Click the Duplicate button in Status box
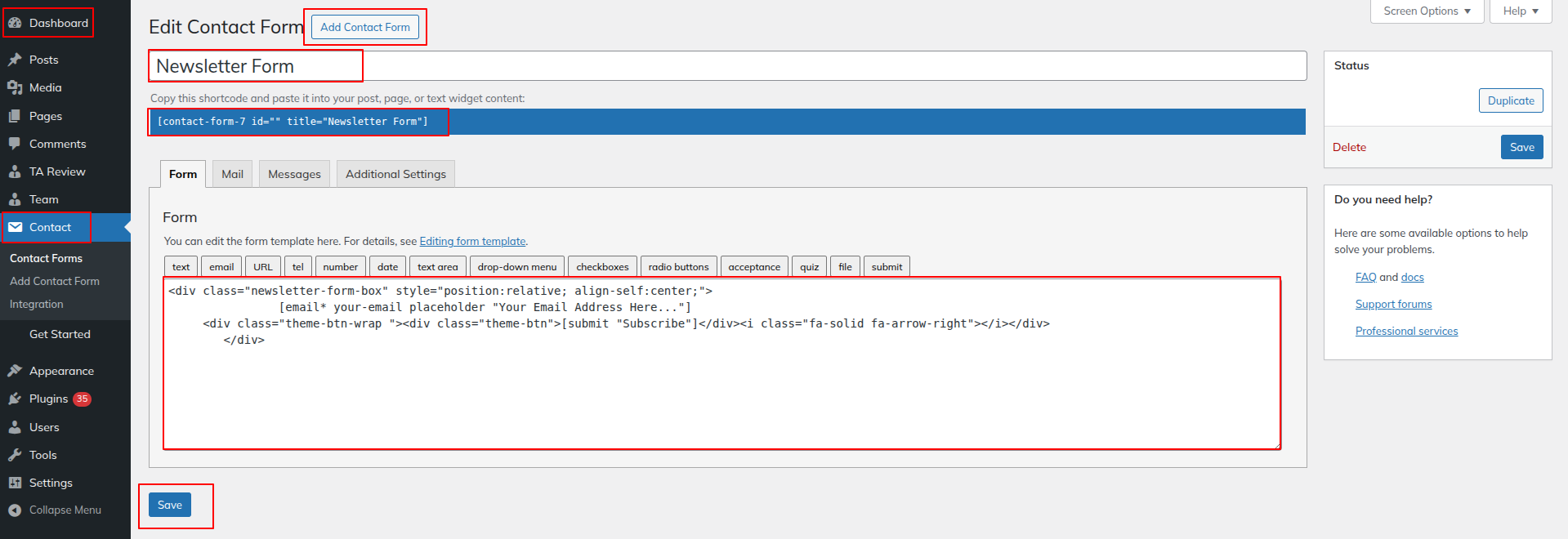This screenshot has width=1568, height=539. (1510, 100)
